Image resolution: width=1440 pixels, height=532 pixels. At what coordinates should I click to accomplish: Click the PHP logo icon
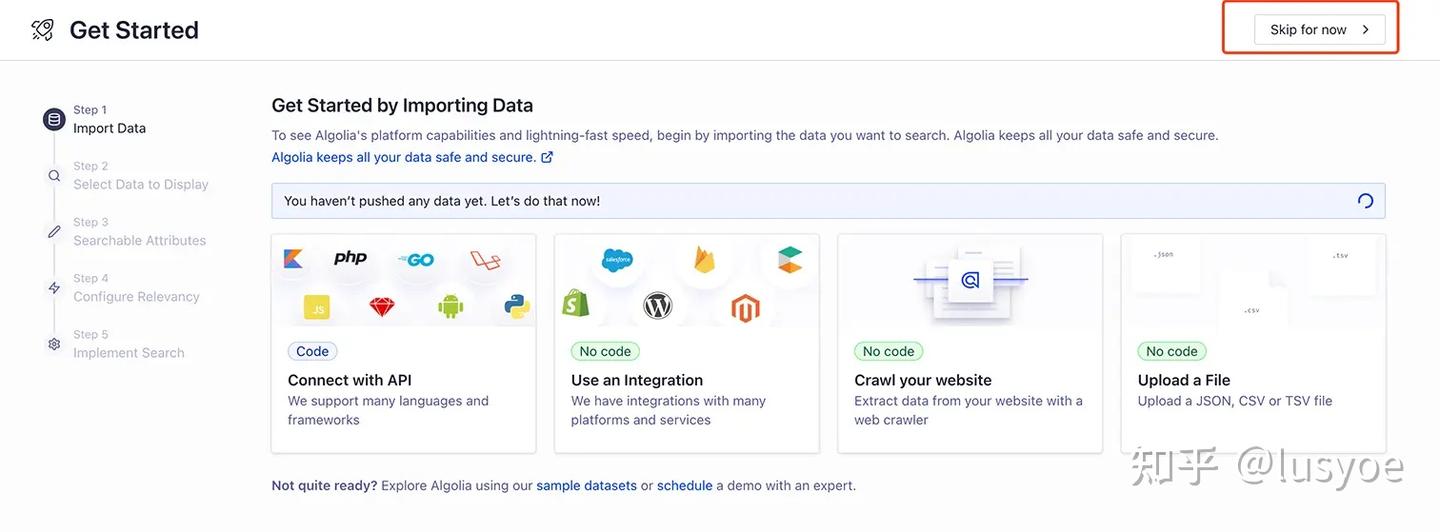pyautogui.click(x=350, y=258)
